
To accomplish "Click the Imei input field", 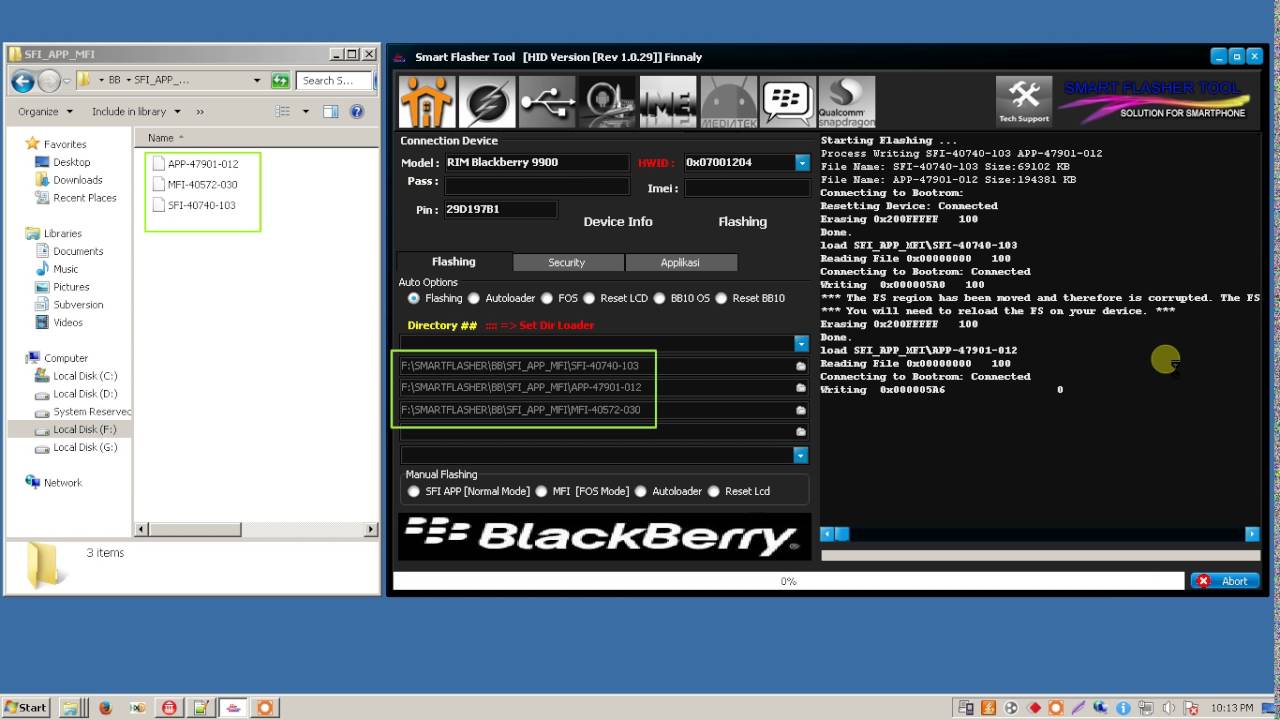I will [747, 188].
